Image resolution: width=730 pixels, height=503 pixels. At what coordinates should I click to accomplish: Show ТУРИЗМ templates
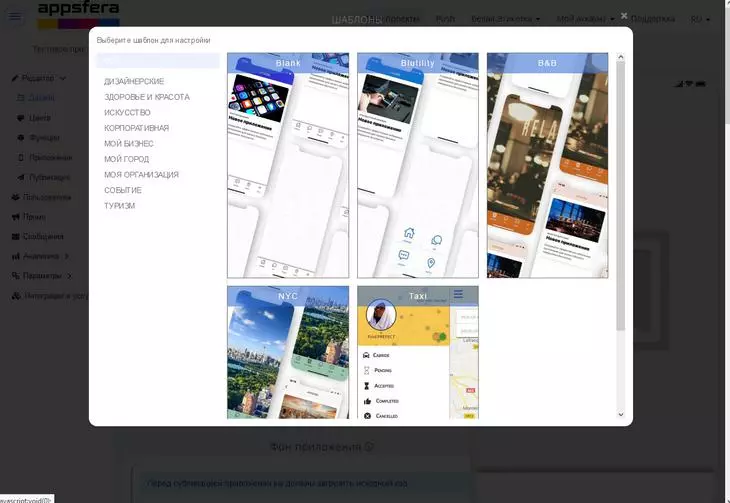point(120,206)
